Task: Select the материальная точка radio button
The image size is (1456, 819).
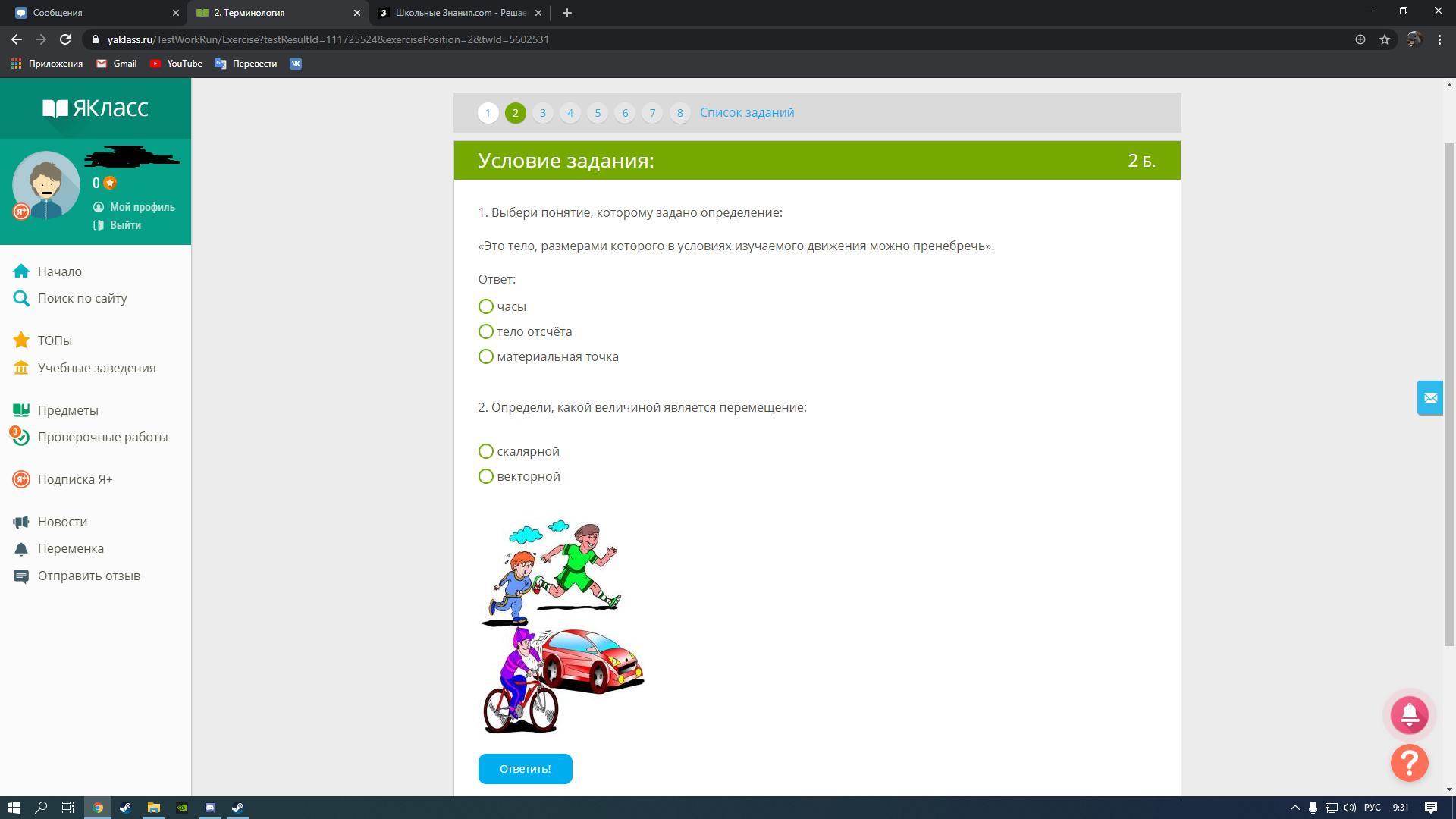Action: coord(486,356)
